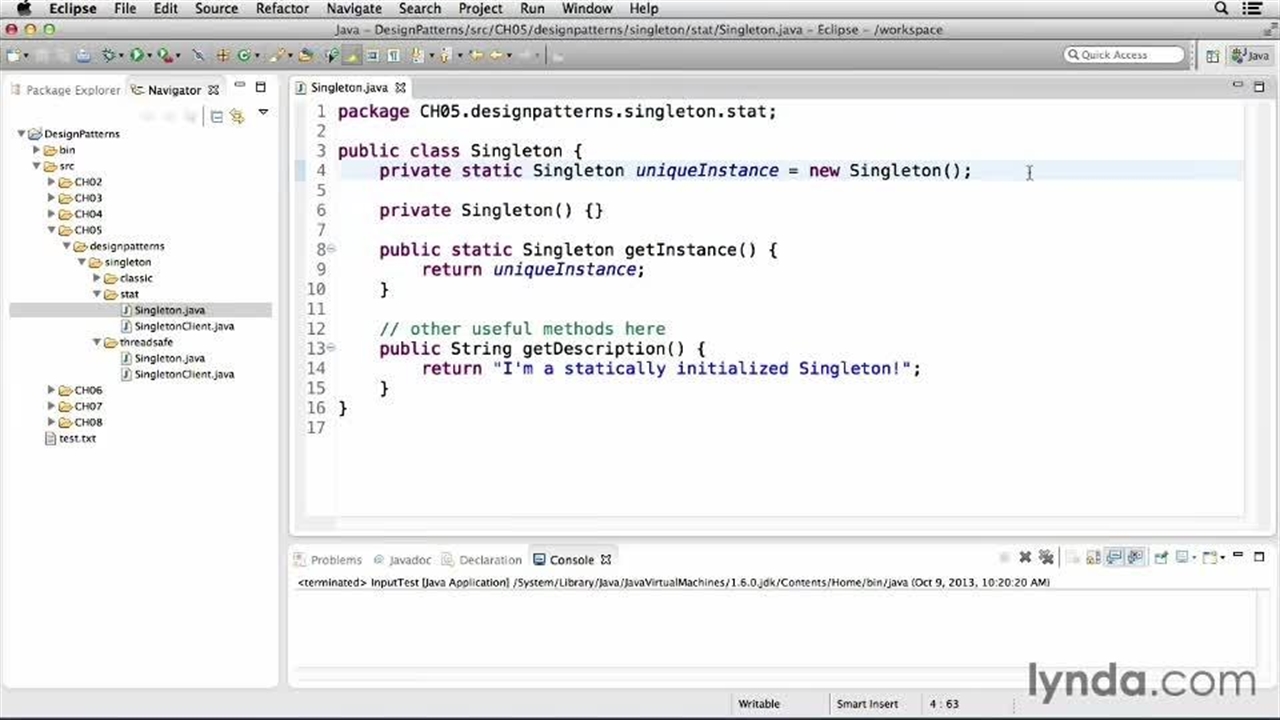Click the Quick Access search field

(x=1124, y=55)
